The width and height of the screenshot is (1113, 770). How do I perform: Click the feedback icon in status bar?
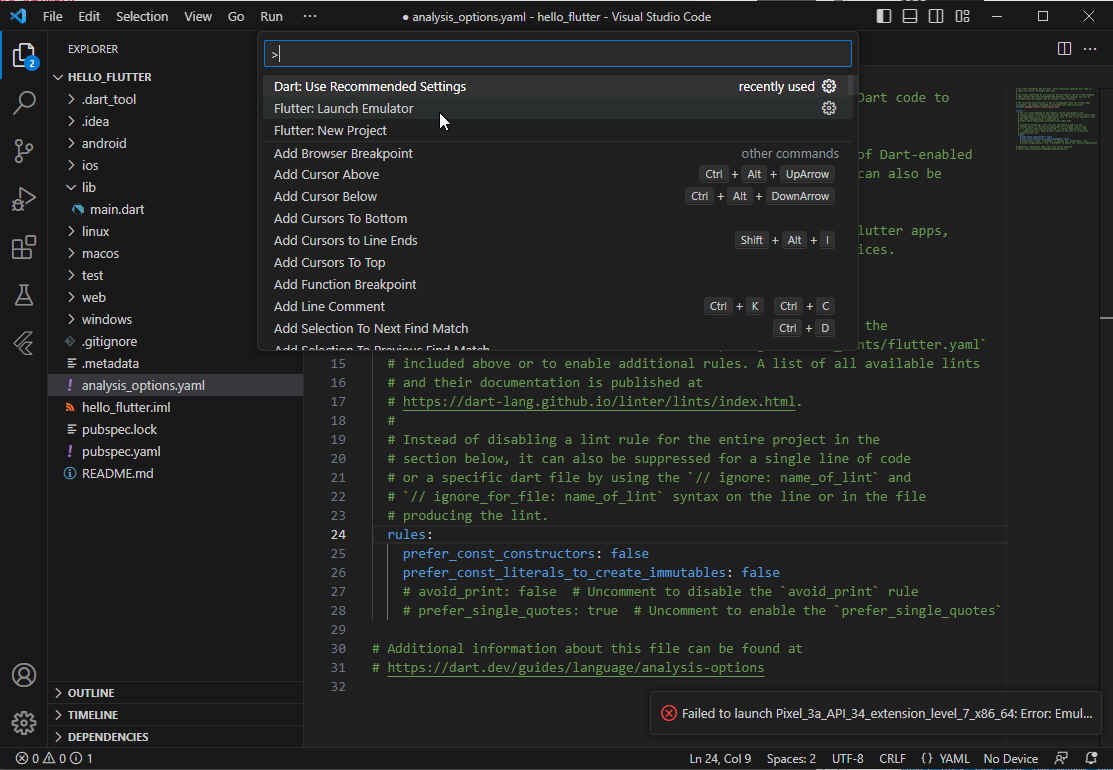[x=1061, y=759]
